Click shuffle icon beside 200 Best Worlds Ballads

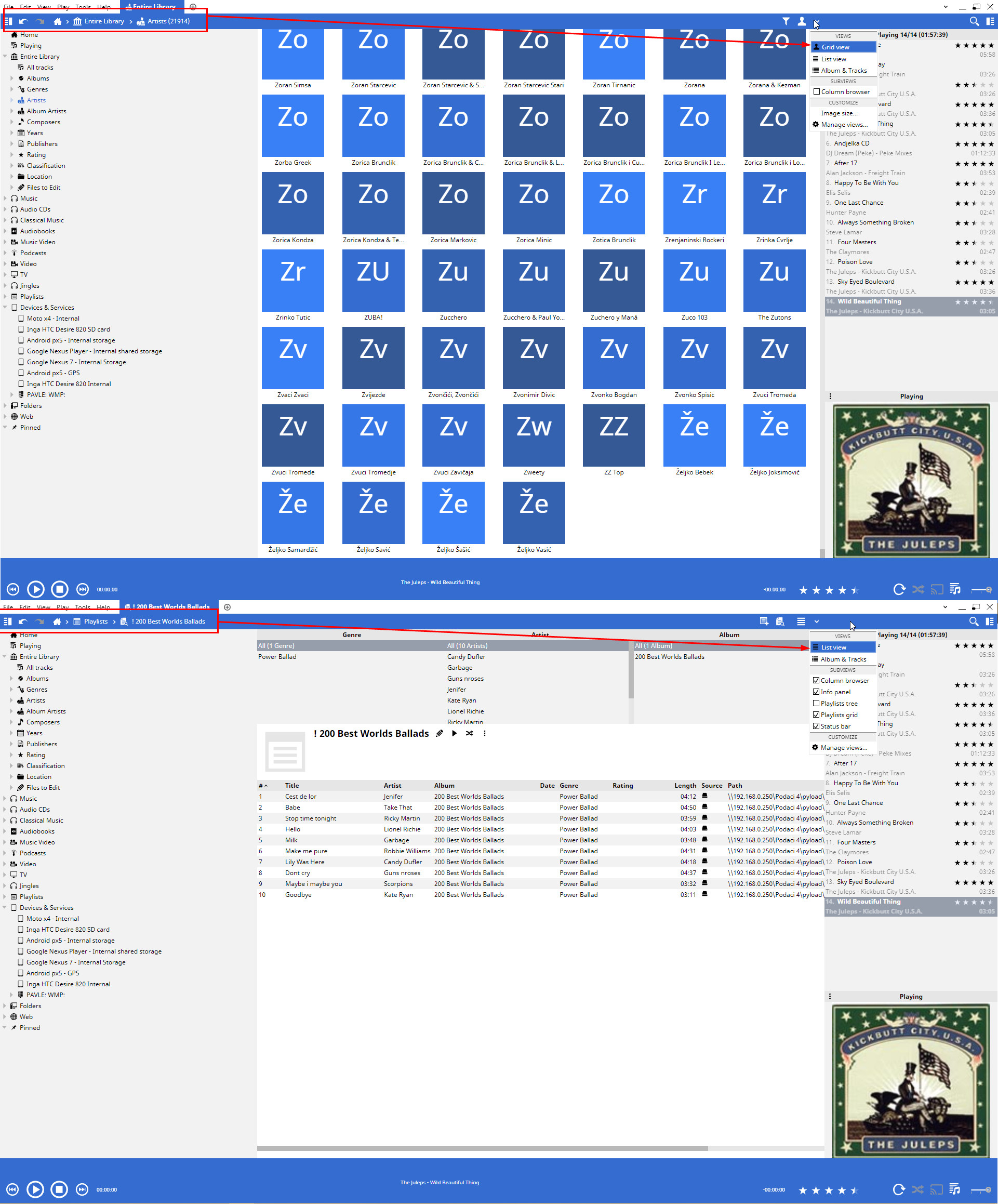click(470, 733)
